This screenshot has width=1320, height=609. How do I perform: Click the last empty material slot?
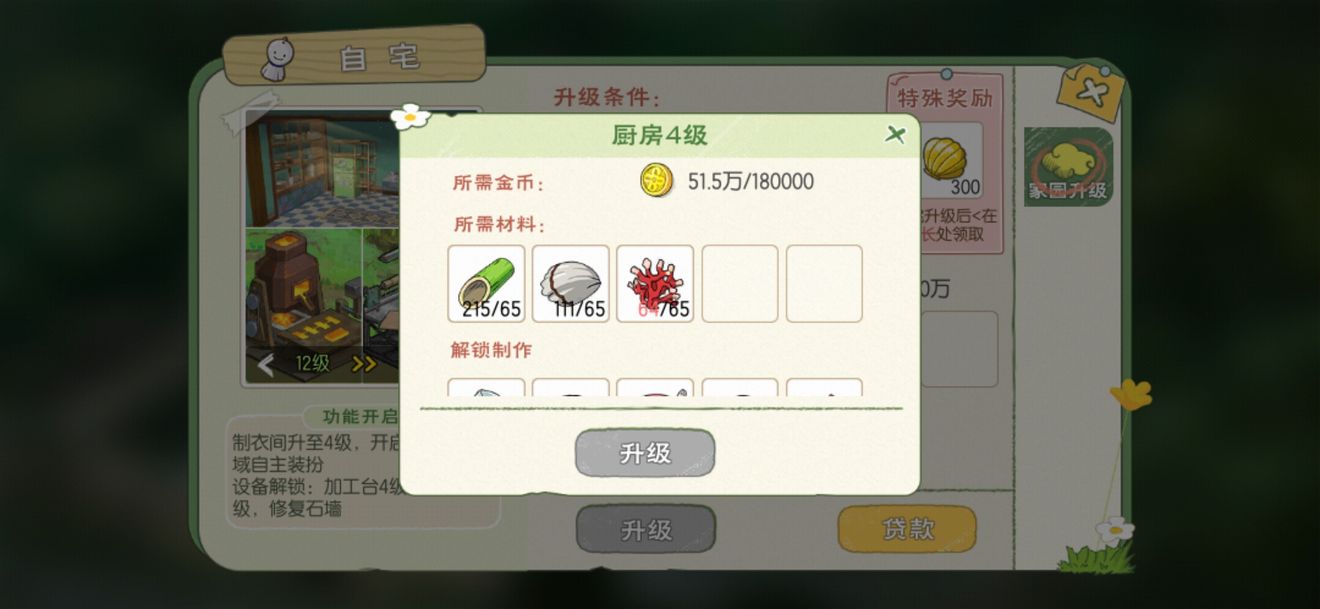click(x=824, y=284)
